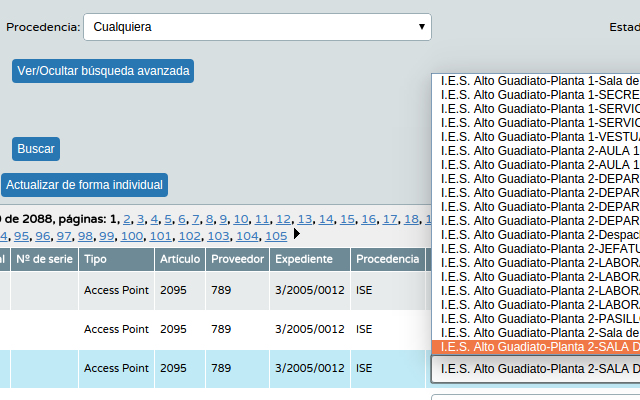The width and height of the screenshot is (640, 400).
Task: Click location select box in highlighted blue row
Action: point(536,369)
